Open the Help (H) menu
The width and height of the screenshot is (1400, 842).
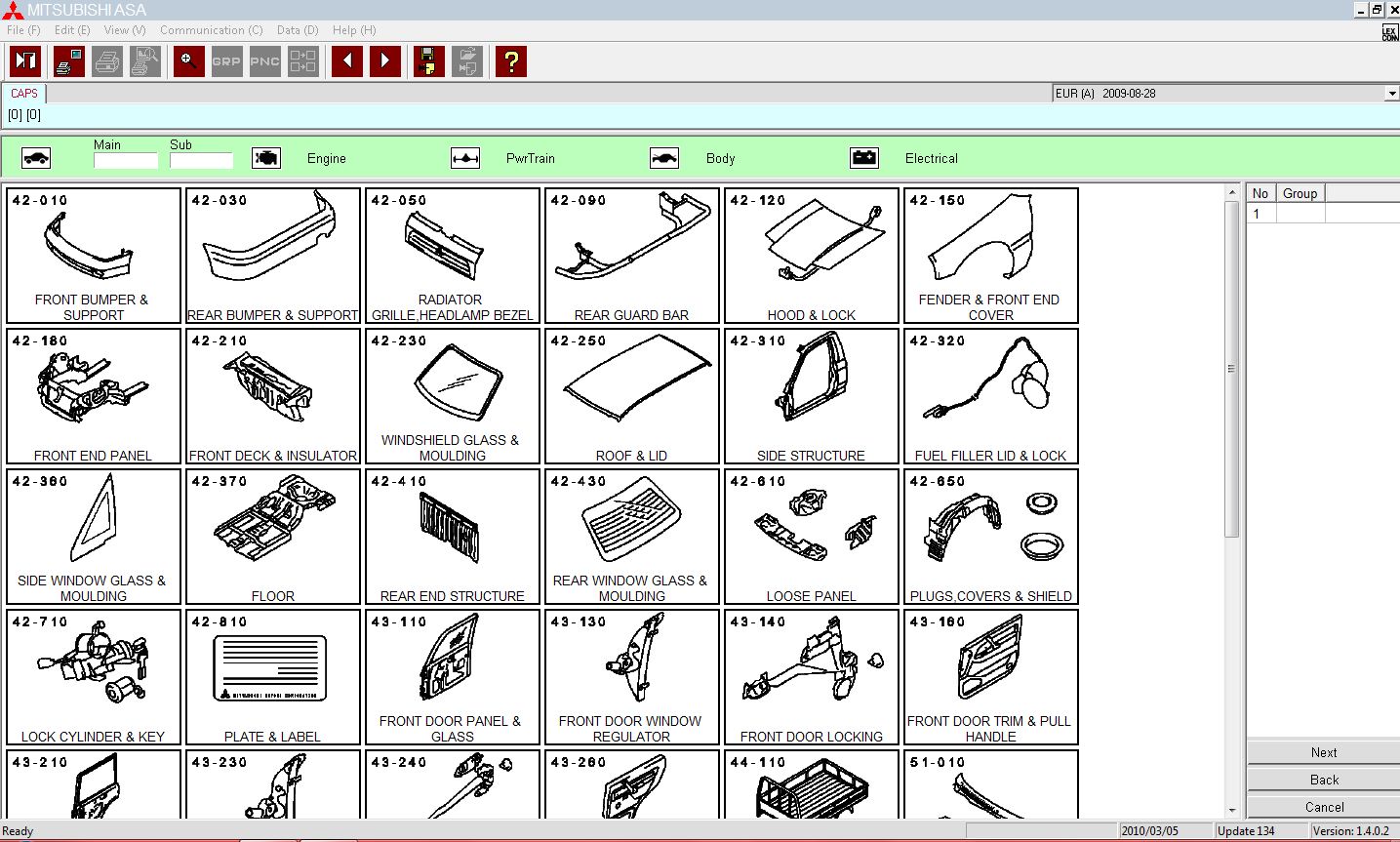[x=354, y=30]
